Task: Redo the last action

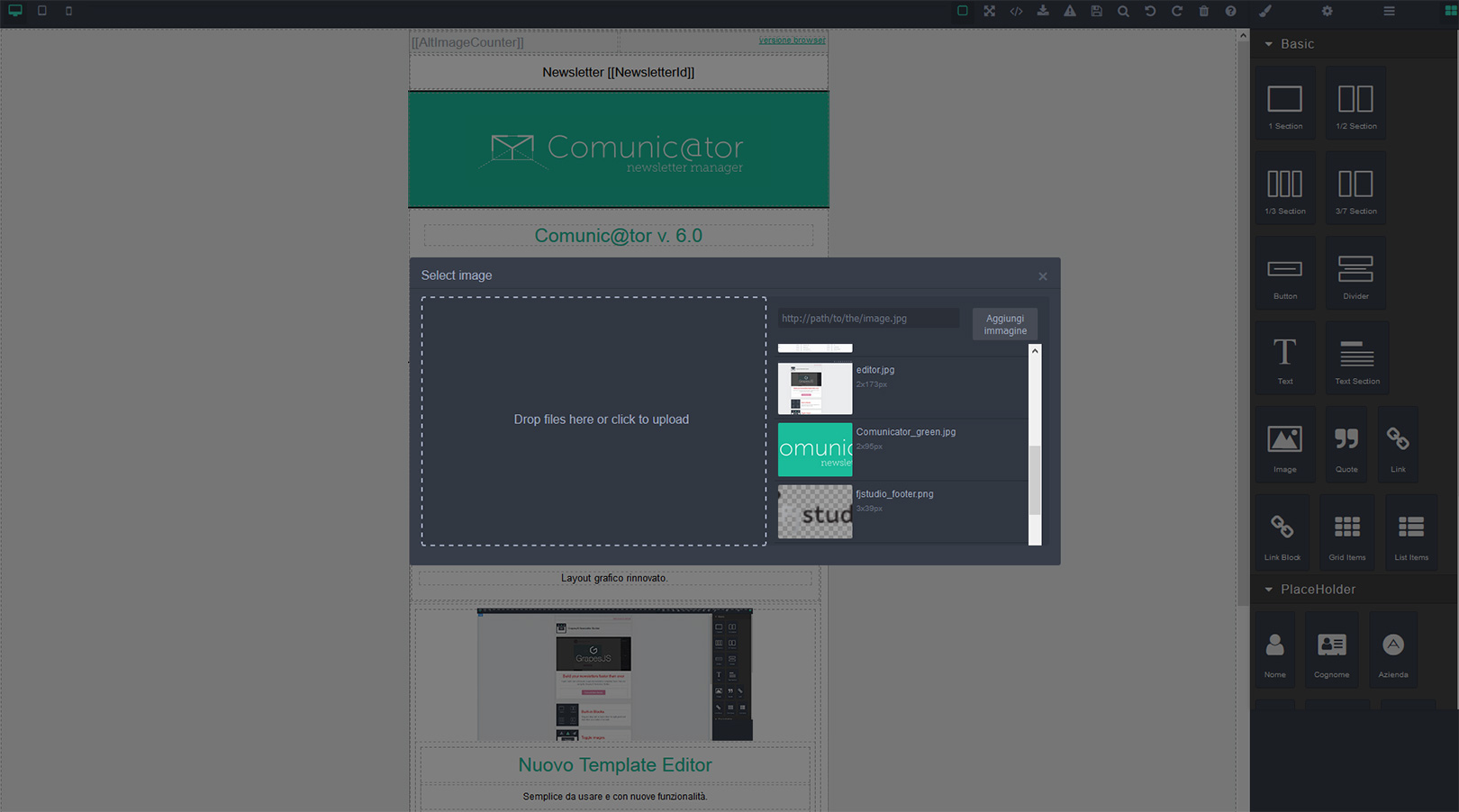Action: pos(1177,11)
